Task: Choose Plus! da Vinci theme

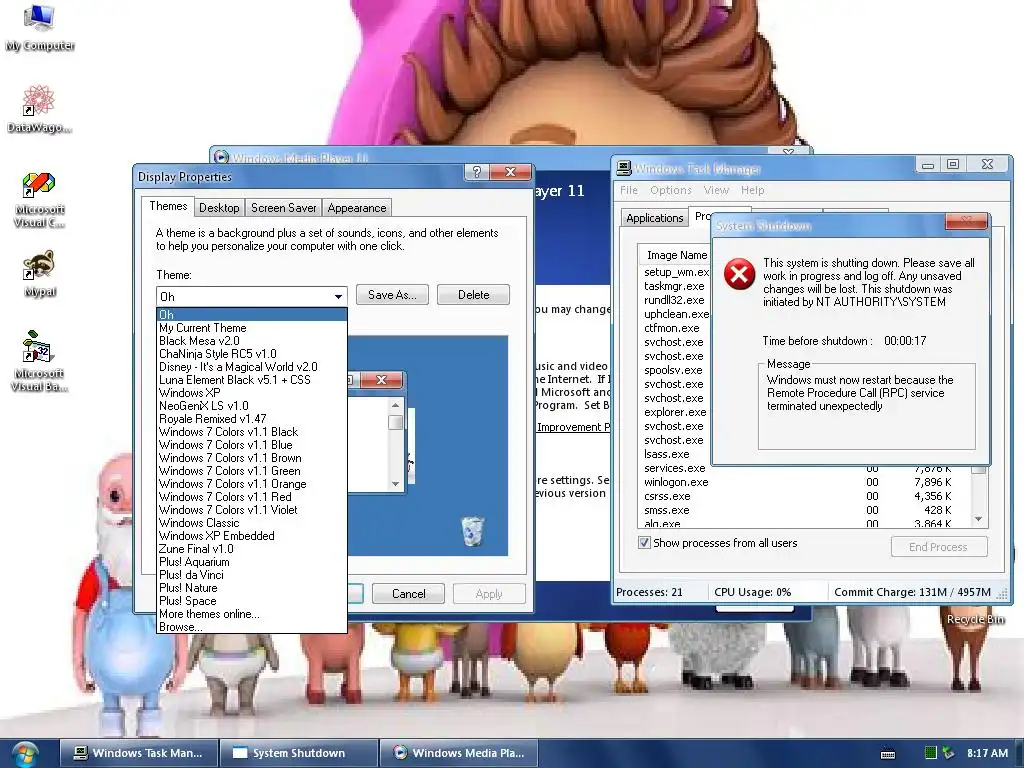Action: click(x=251, y=575)
